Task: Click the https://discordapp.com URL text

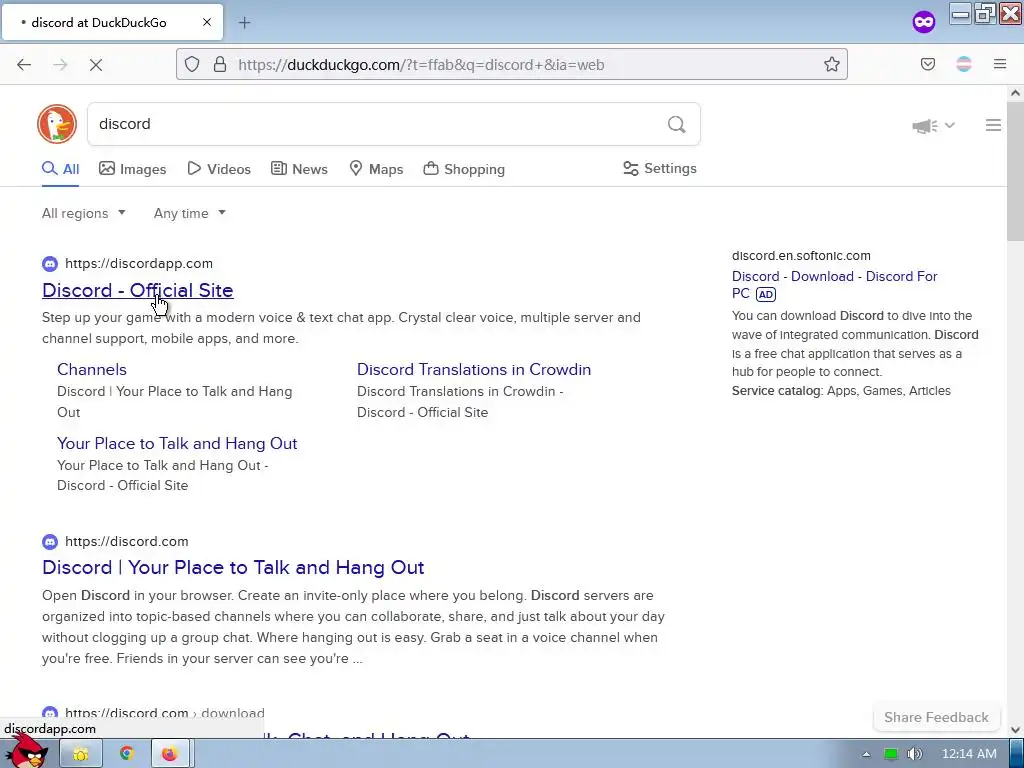Action: coord(139,264)
